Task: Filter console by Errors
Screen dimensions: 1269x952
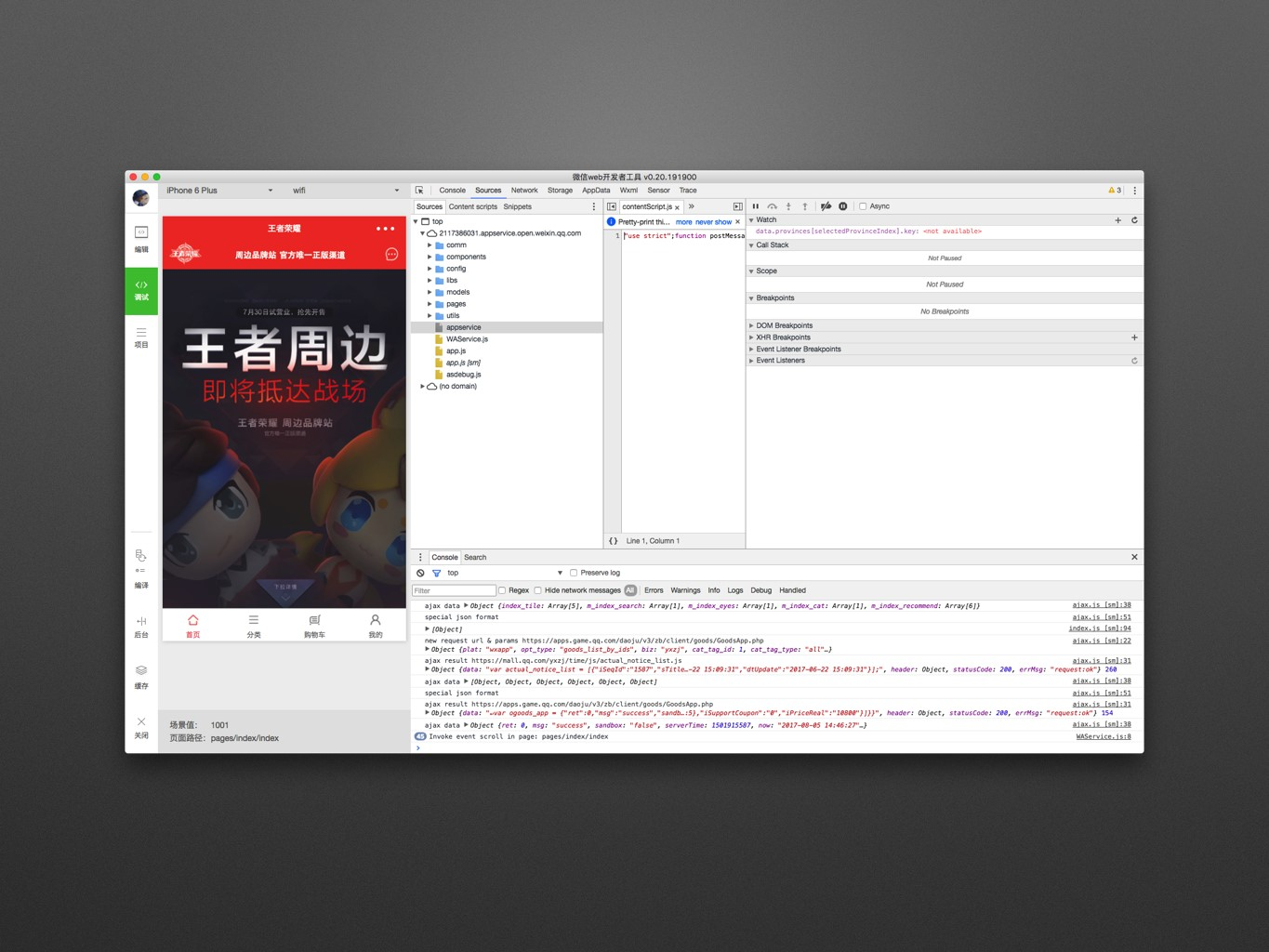Action: (654, 590)
